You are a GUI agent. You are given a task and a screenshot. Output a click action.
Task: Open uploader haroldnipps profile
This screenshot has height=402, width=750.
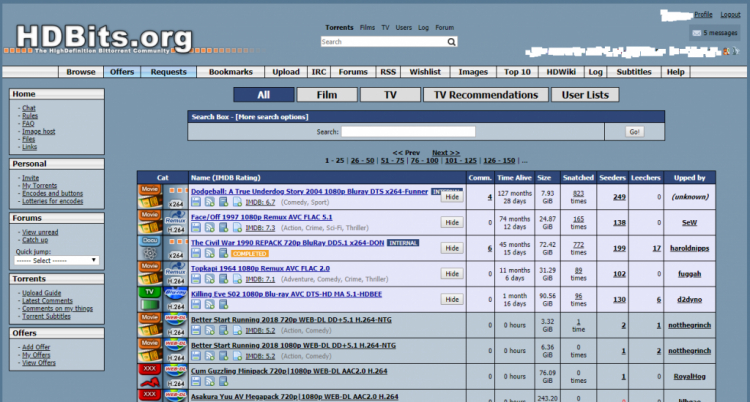coord(689,248)
